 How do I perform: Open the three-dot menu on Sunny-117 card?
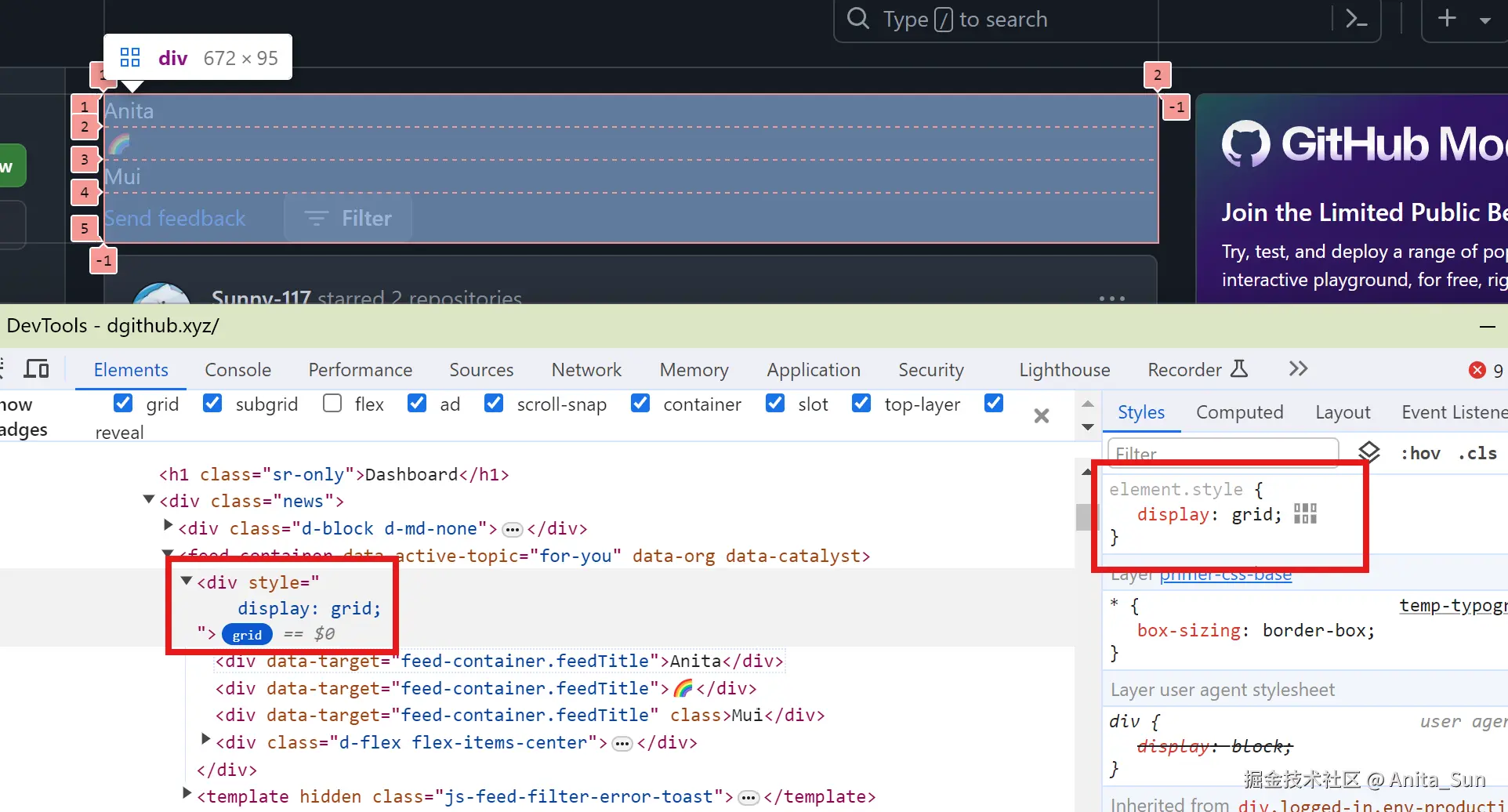click(1112, 299)
